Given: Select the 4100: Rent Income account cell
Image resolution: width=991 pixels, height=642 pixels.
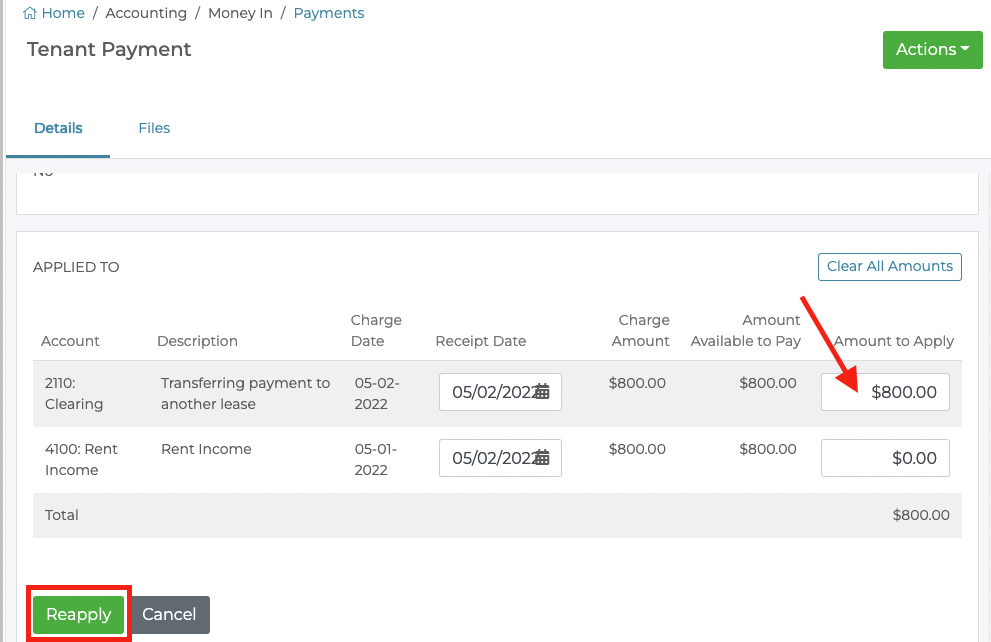Looking at the screenshot, I should point(81,459).
